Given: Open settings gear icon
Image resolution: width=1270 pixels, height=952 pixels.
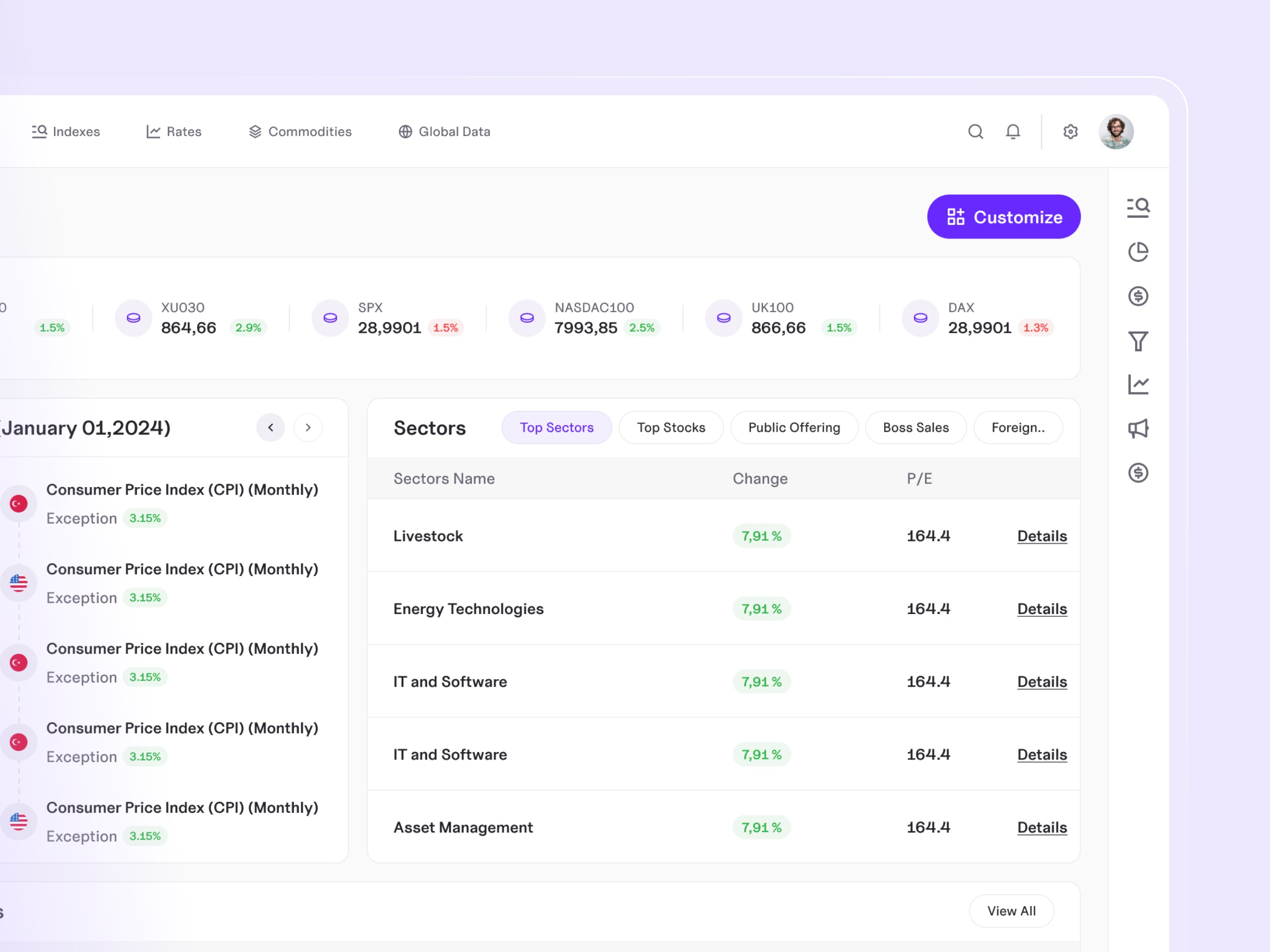Looking at the screenshot, I should tap(1070, 132).
